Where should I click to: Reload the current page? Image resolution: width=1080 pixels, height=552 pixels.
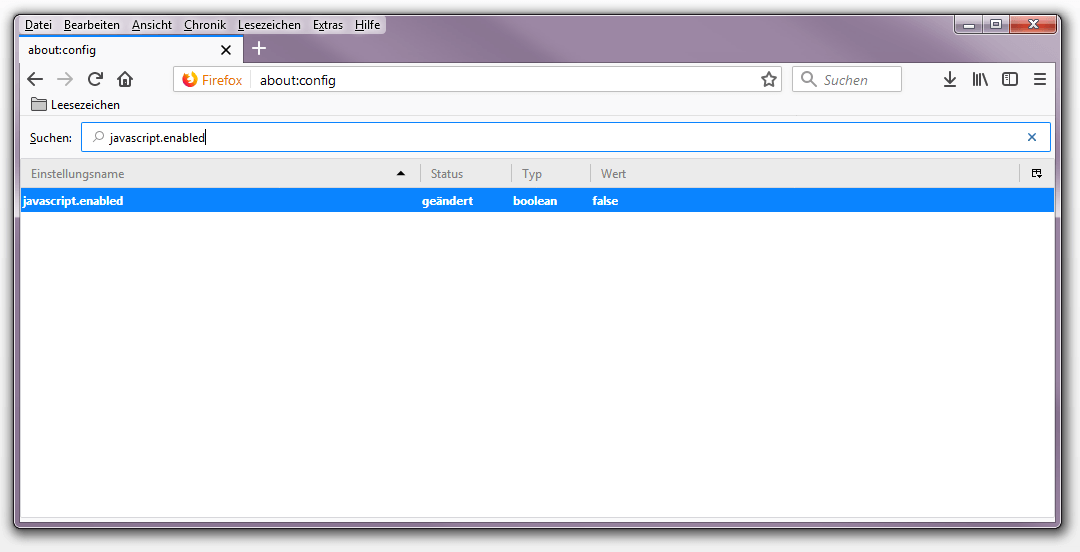95,80
